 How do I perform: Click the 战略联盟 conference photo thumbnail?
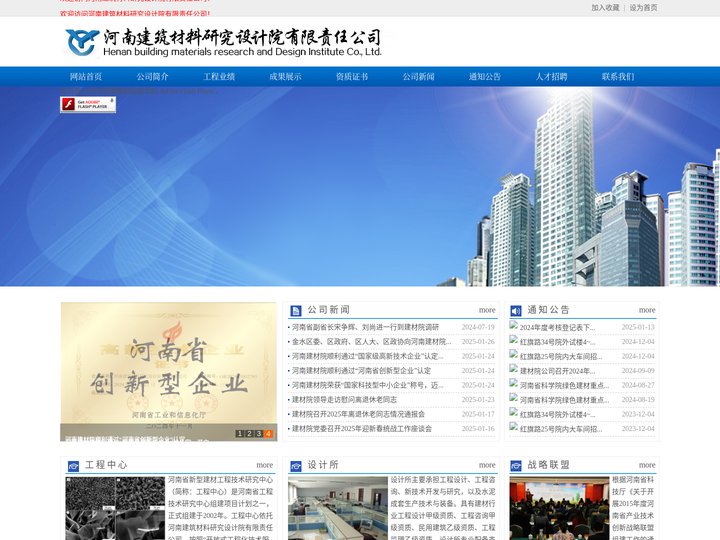point(559,508)
